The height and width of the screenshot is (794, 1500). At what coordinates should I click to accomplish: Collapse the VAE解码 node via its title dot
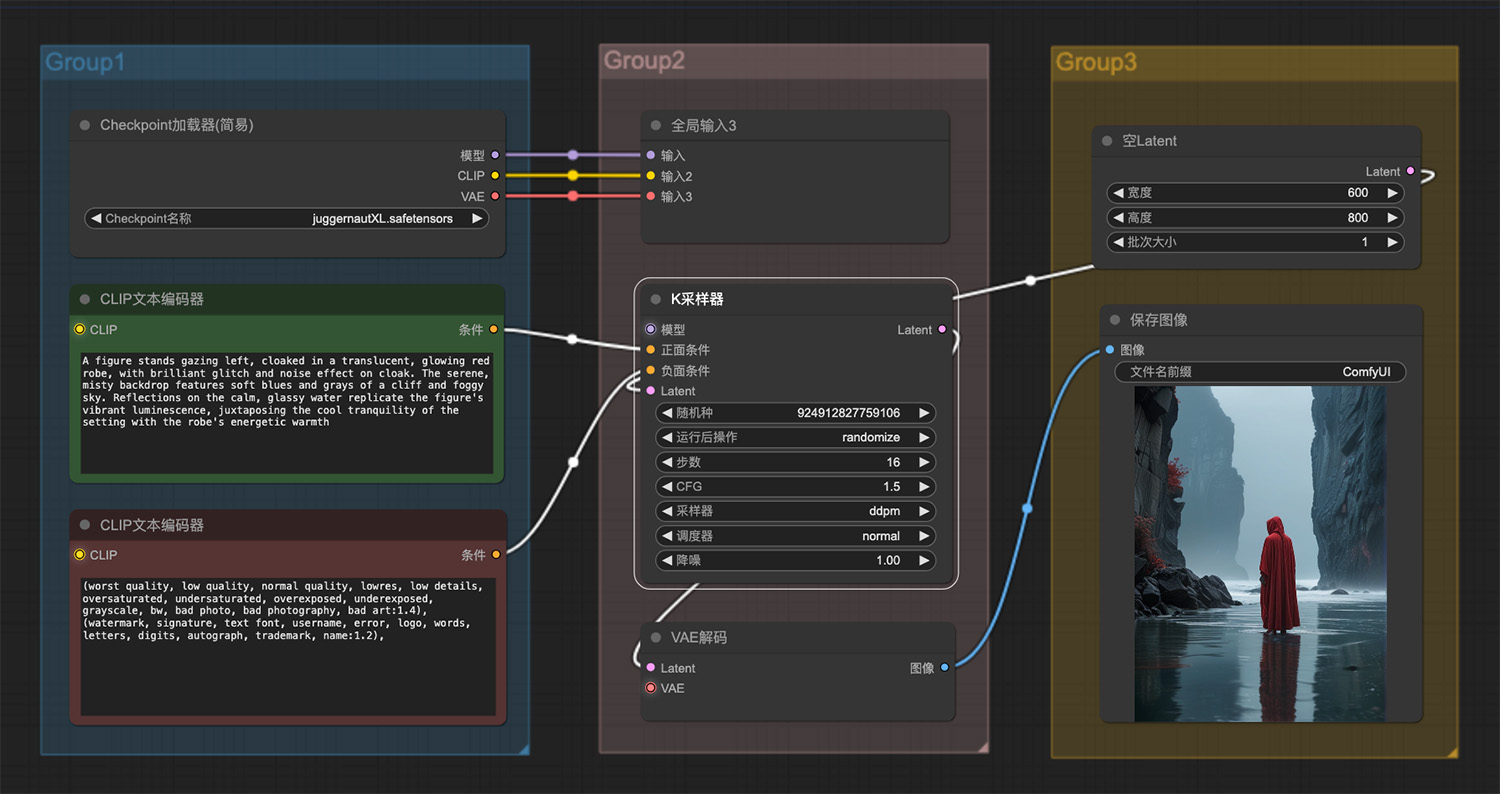[x=656, y=637]
